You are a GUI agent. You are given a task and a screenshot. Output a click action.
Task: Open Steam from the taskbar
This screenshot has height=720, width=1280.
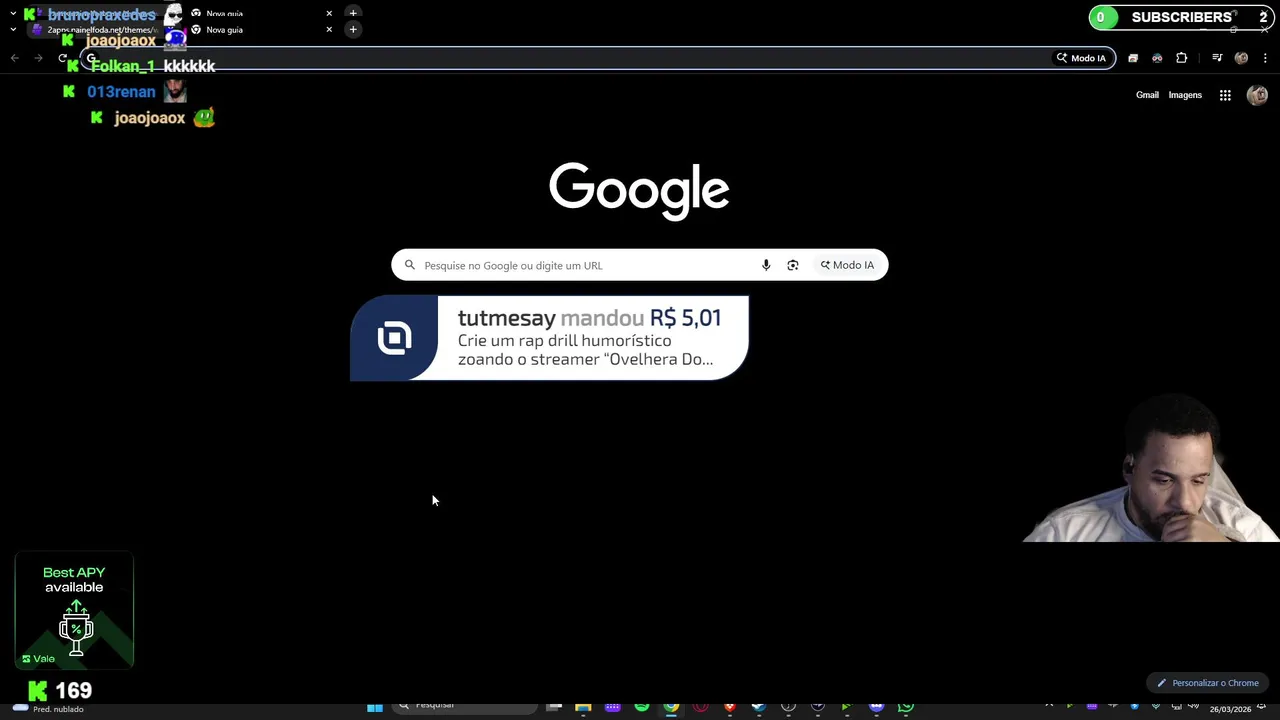(x=759, y=707)
